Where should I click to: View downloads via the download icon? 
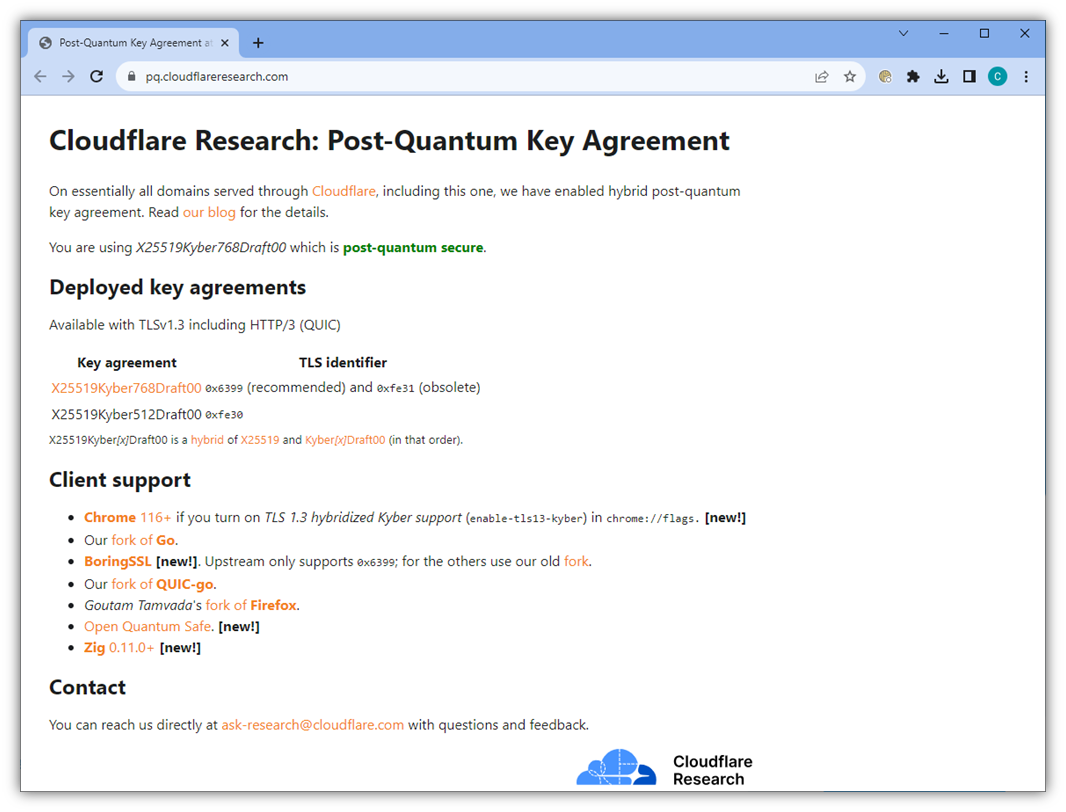(x=941, y=75)
